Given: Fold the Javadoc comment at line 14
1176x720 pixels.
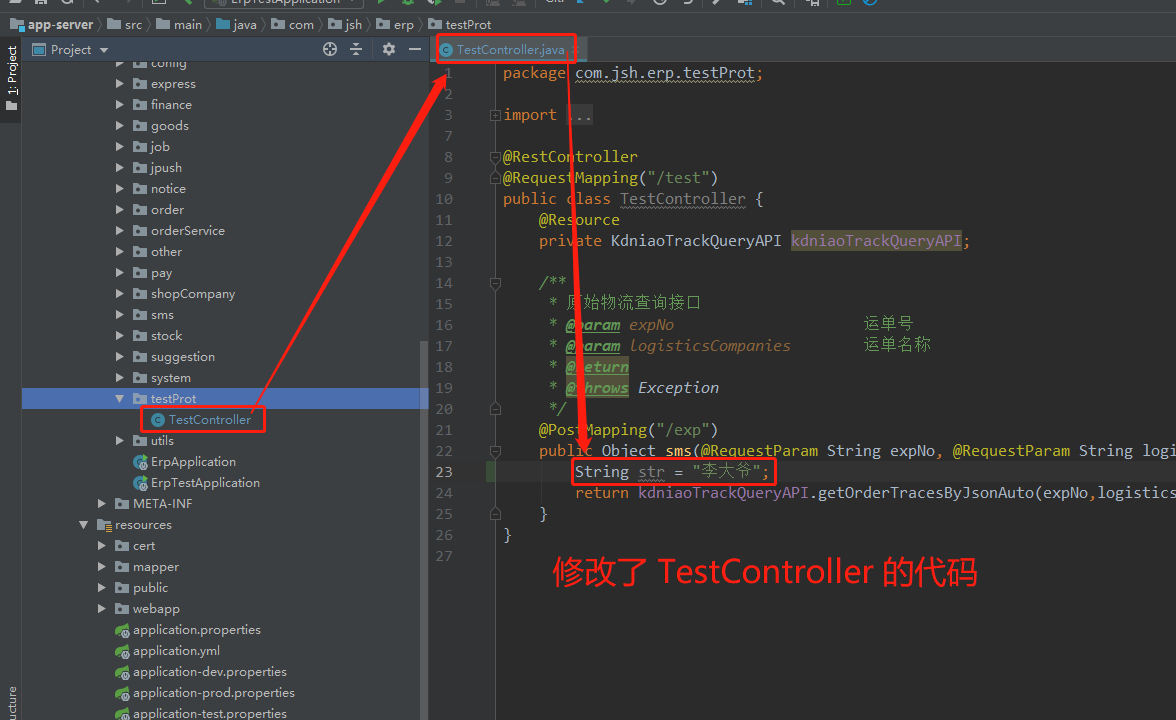Looking at the screenshot, I should [495, 284].
